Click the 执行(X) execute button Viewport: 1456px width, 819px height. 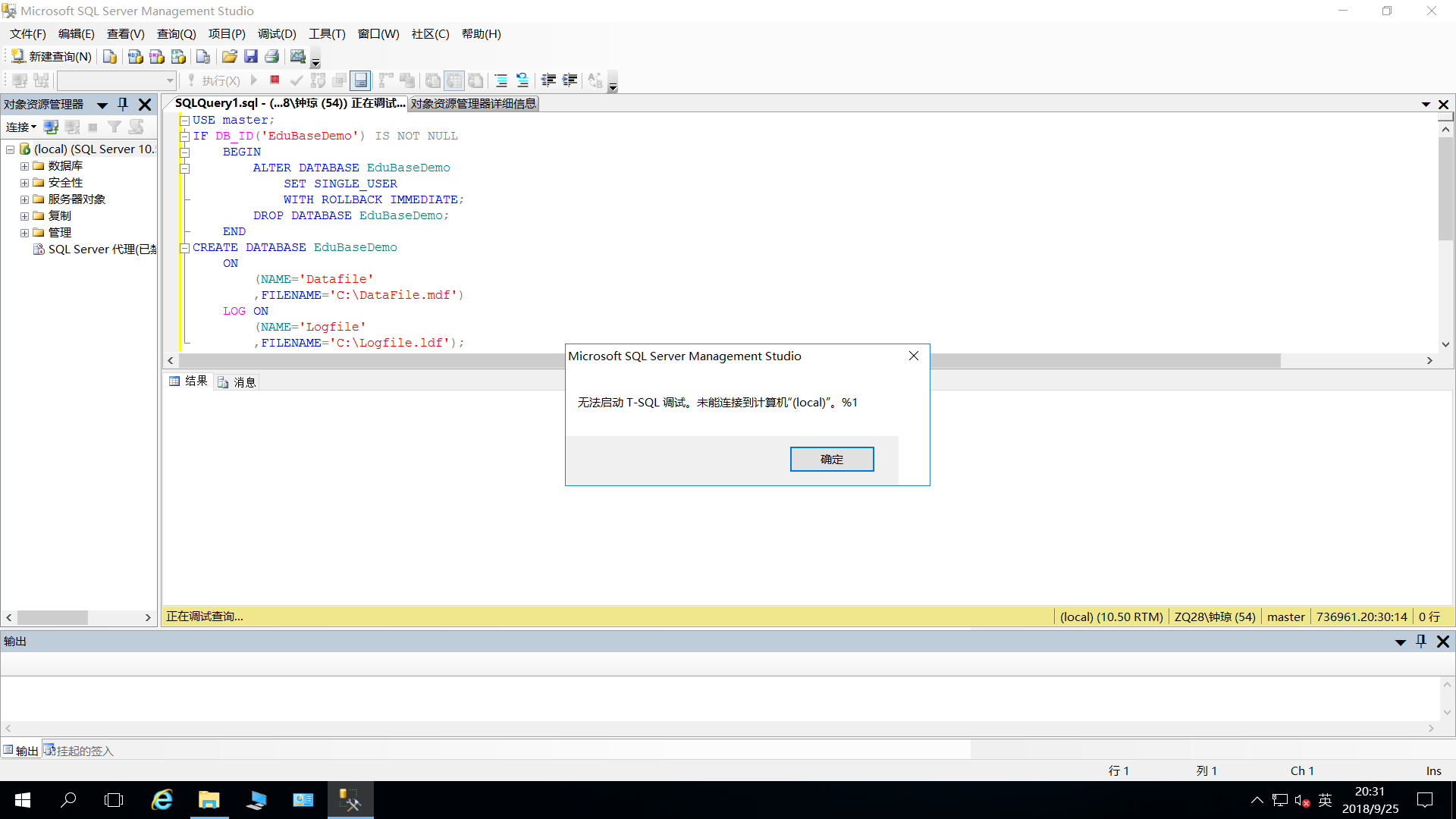(x=214, y=80)
